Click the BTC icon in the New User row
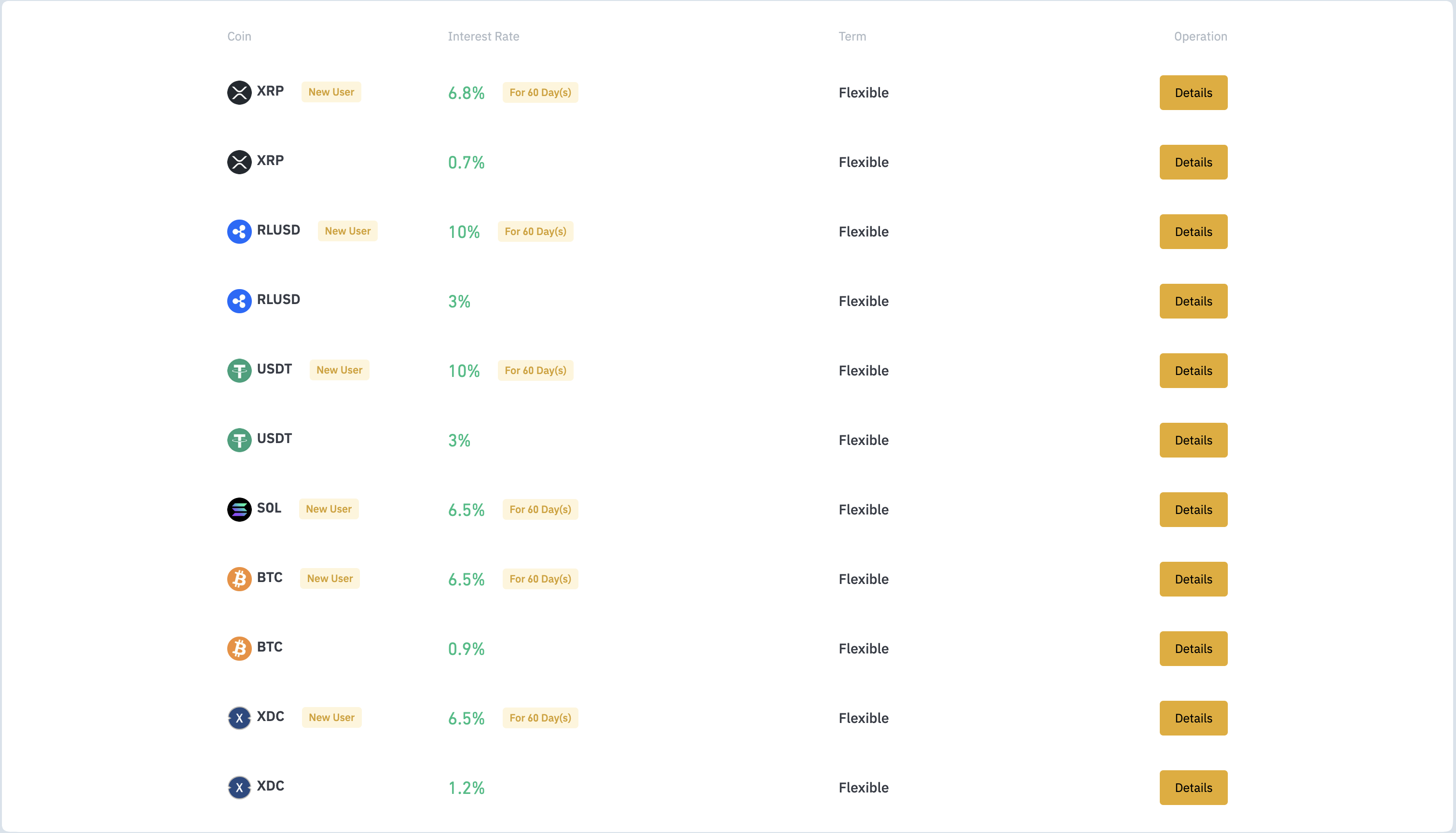The width and height of the screenshot is (1456, 833). click(x=239, y=579)
